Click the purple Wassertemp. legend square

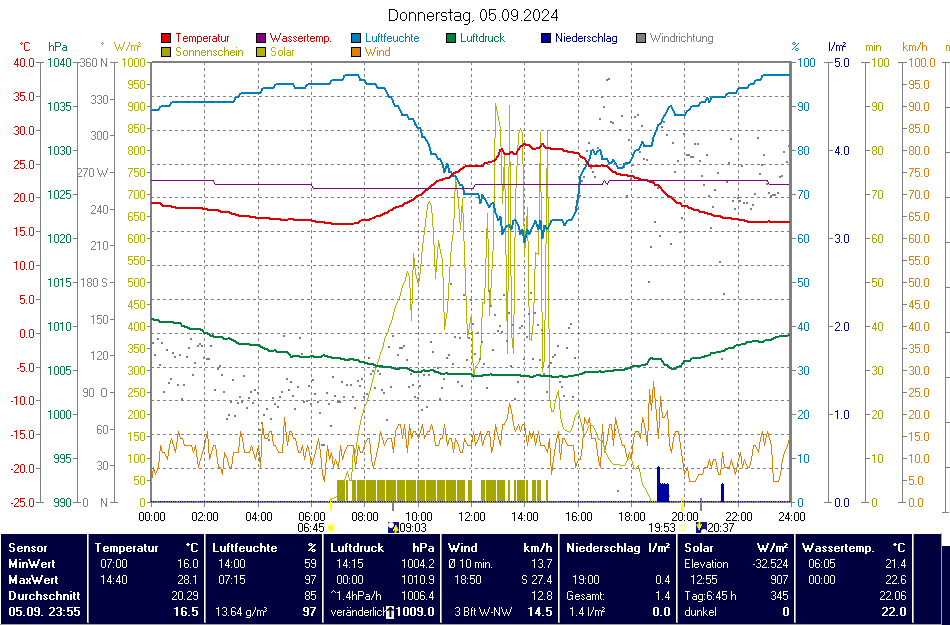tap(261, 38)
